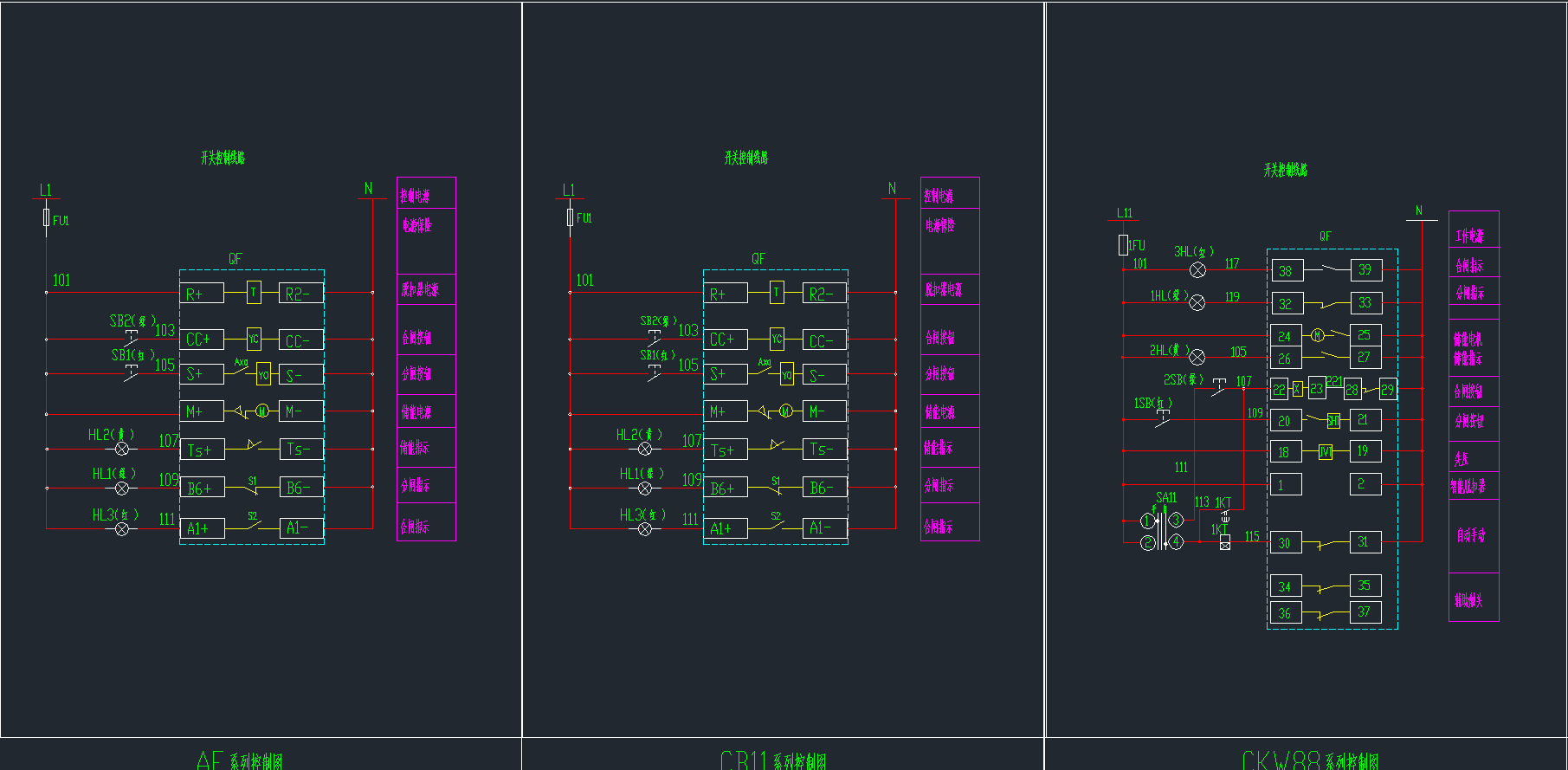Select wire number 117 in CKW88 diagram

click(x=1232, y=263)
